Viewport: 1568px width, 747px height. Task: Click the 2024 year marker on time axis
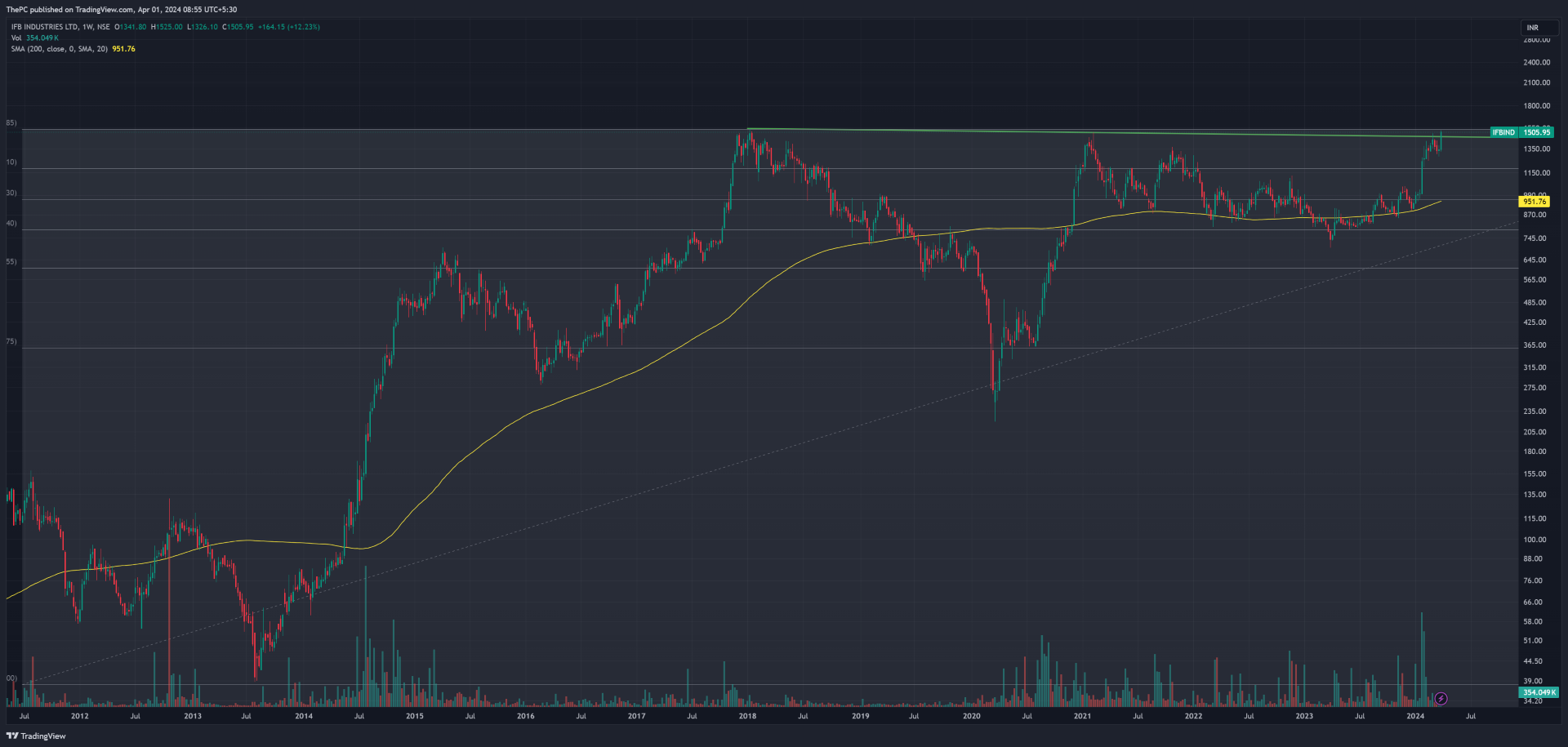point(1415,716)
